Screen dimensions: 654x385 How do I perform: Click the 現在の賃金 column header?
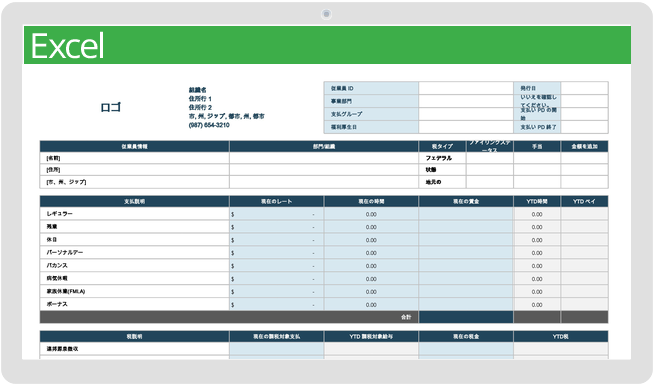(466, 201)
